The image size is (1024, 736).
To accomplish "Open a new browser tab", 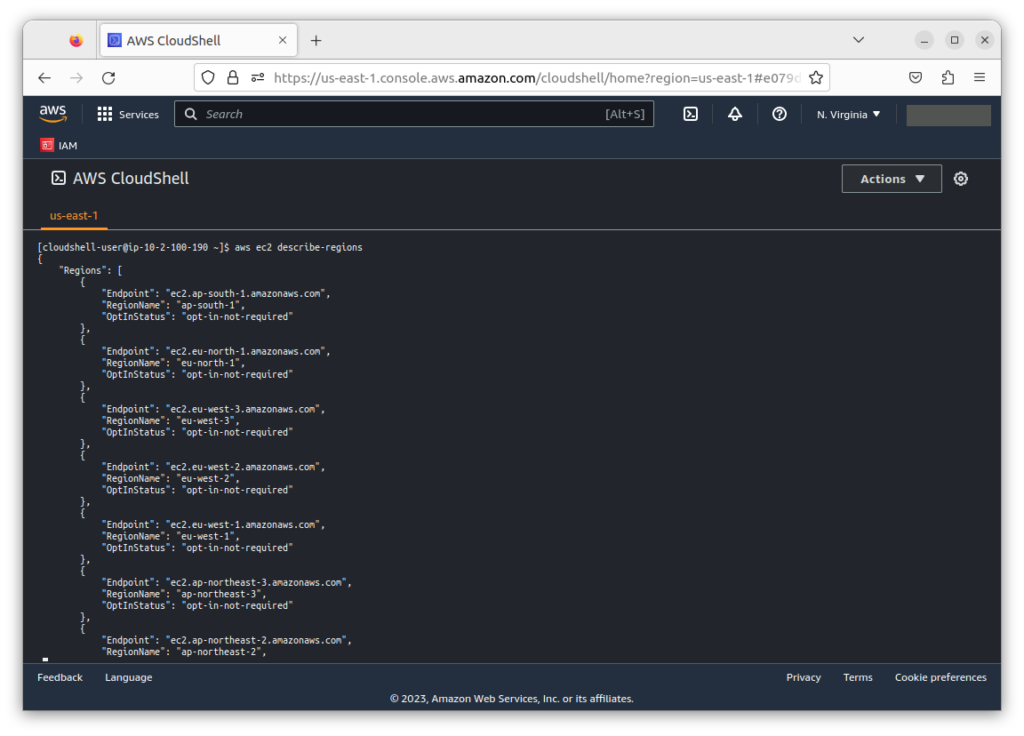I will (x=316, y=40).
